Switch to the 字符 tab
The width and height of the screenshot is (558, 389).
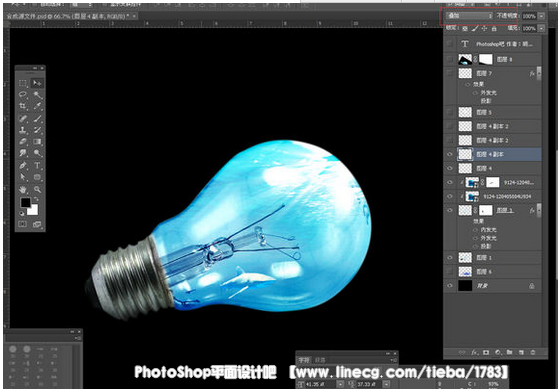pos(304,360)
